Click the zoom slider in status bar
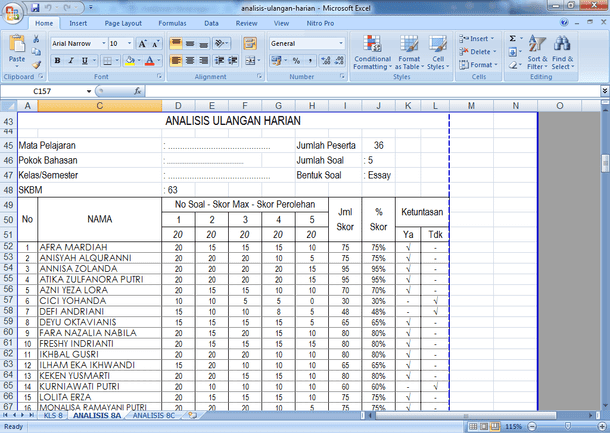 click(x=568, y=427)
